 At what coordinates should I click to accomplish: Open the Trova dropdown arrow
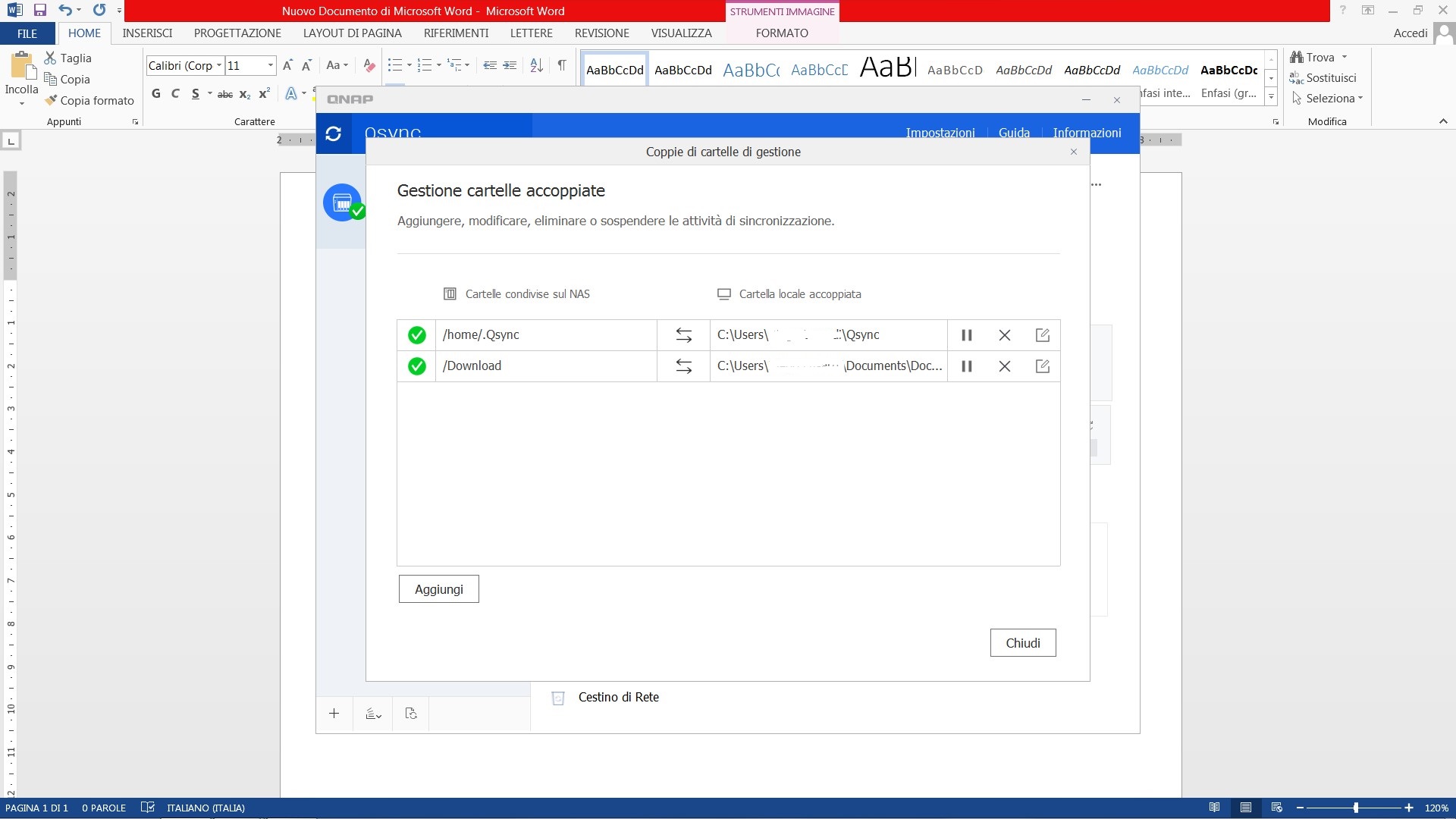click(x=1345, y=58)
